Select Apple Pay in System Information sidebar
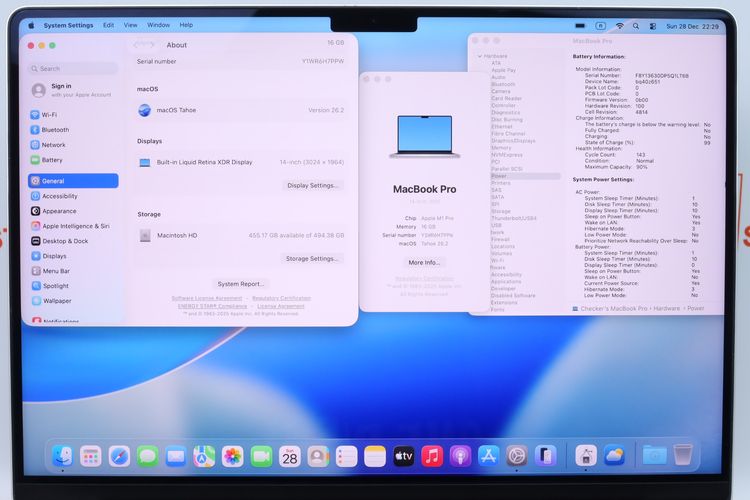The width and height of the screenshot is (750, 500). pos(504,70)
